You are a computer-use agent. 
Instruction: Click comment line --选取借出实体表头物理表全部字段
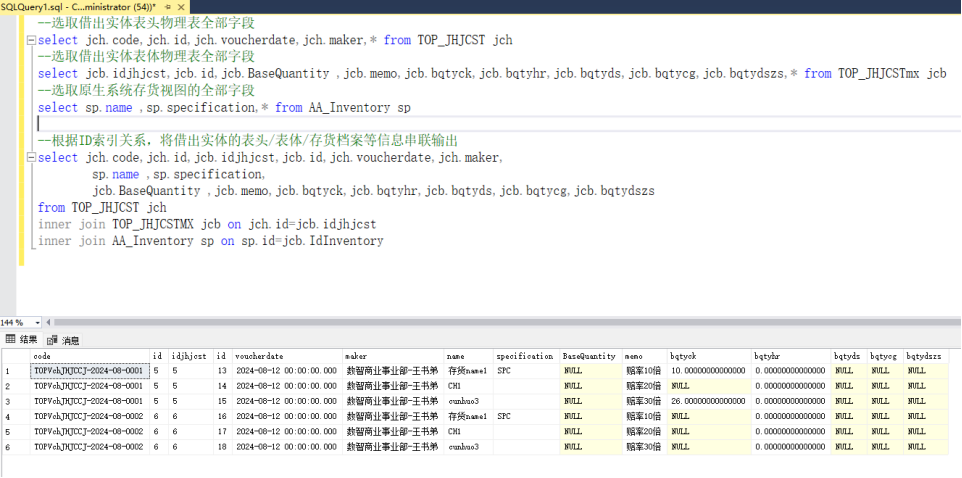146,23
